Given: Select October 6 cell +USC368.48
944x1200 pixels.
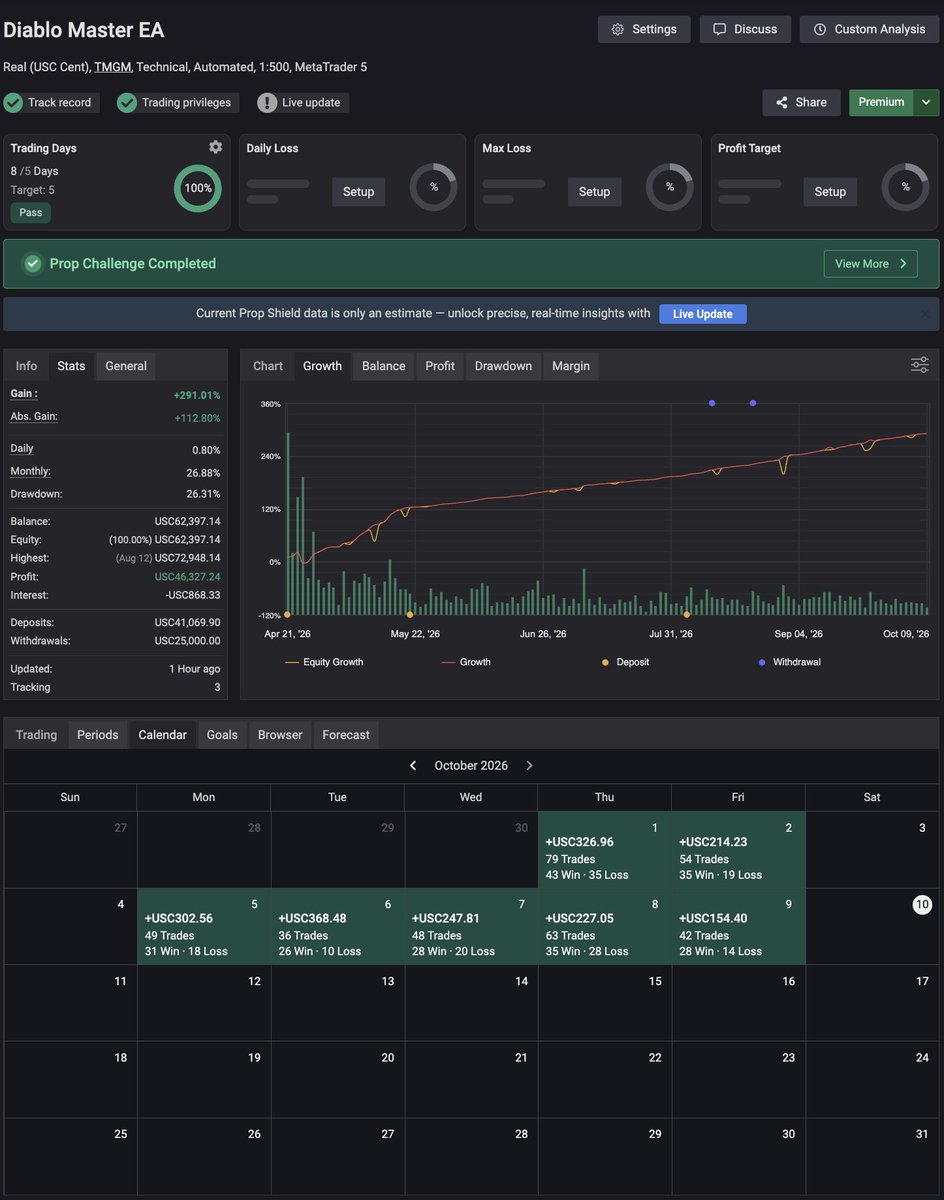Looking at the screenshot, I should 337,927.
